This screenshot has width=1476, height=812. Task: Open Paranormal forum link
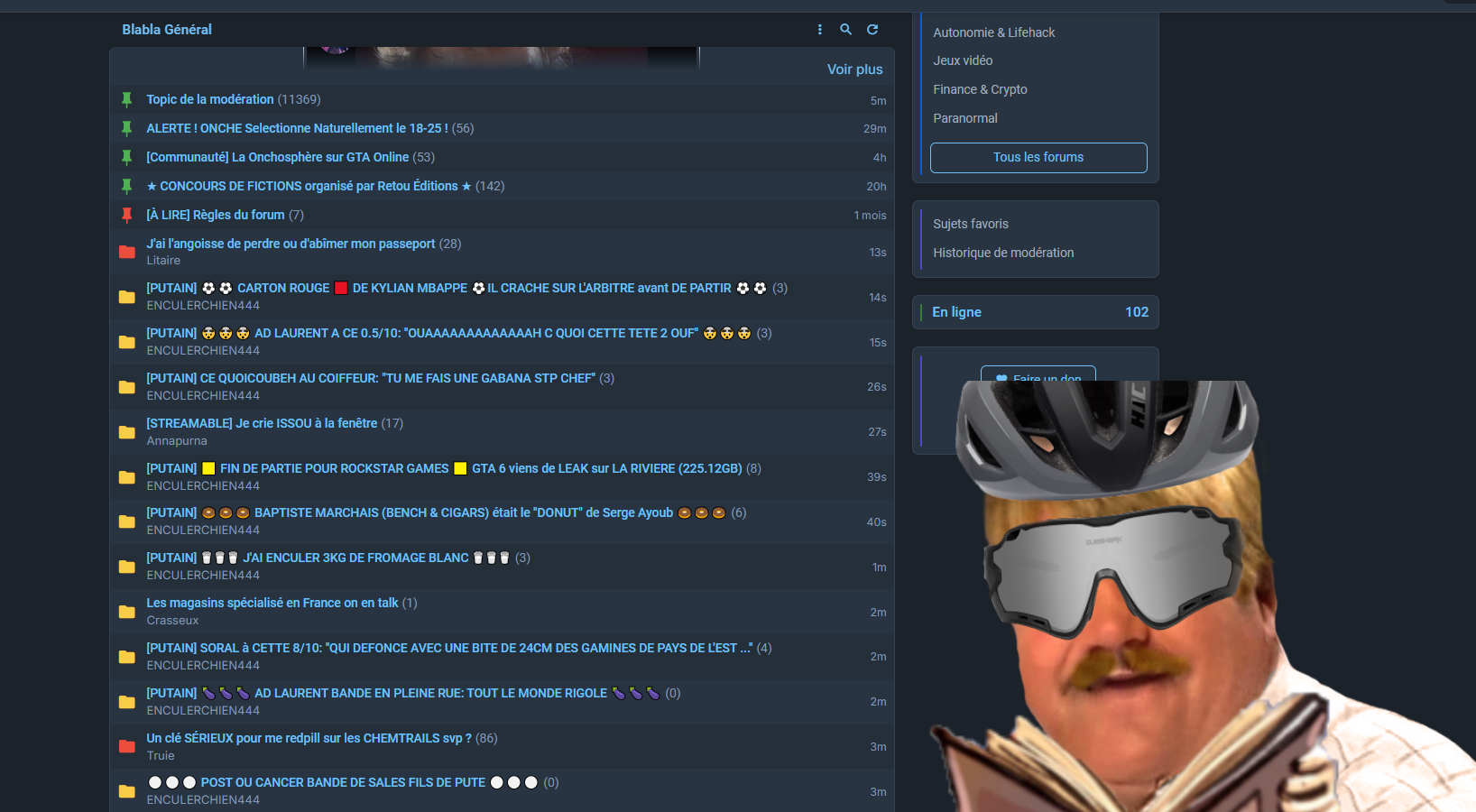965,118
